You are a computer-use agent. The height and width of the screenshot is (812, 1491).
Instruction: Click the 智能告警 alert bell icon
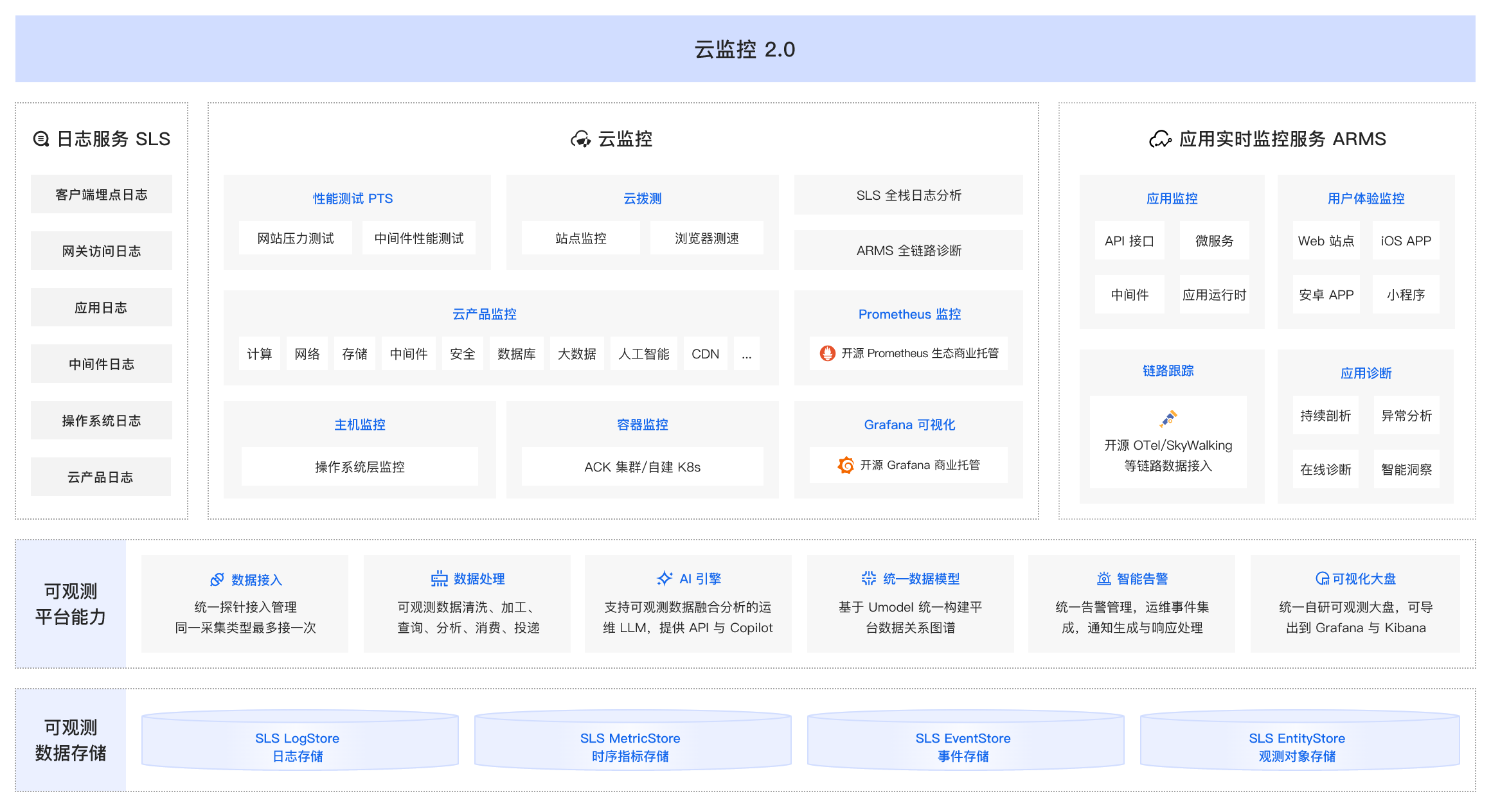click(x=1104, y=578)
